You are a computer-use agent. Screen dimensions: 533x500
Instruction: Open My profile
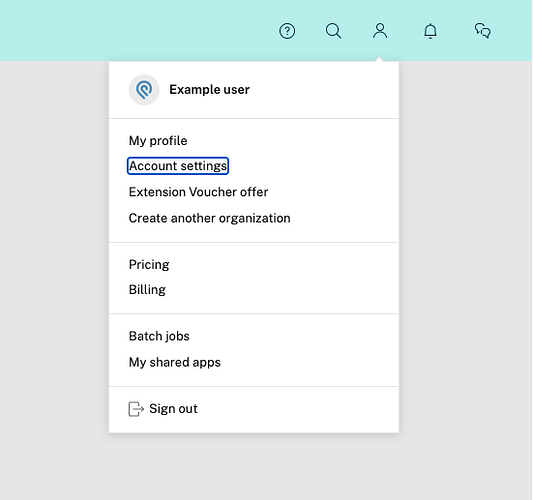(x=158, y=141)
